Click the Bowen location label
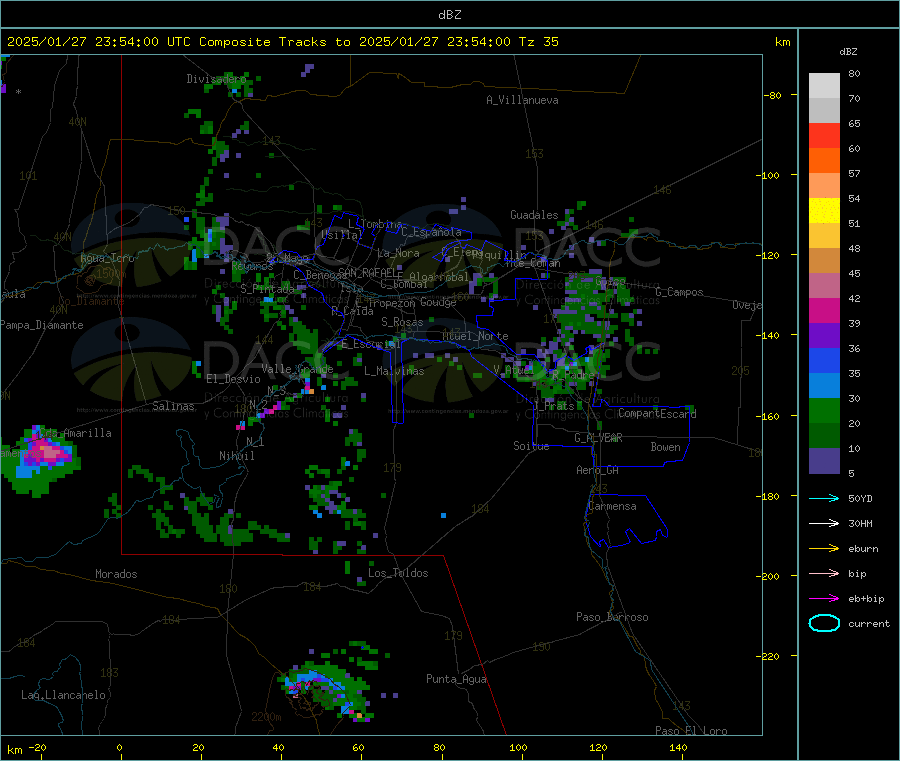900x761 pixels. (666, 447)
